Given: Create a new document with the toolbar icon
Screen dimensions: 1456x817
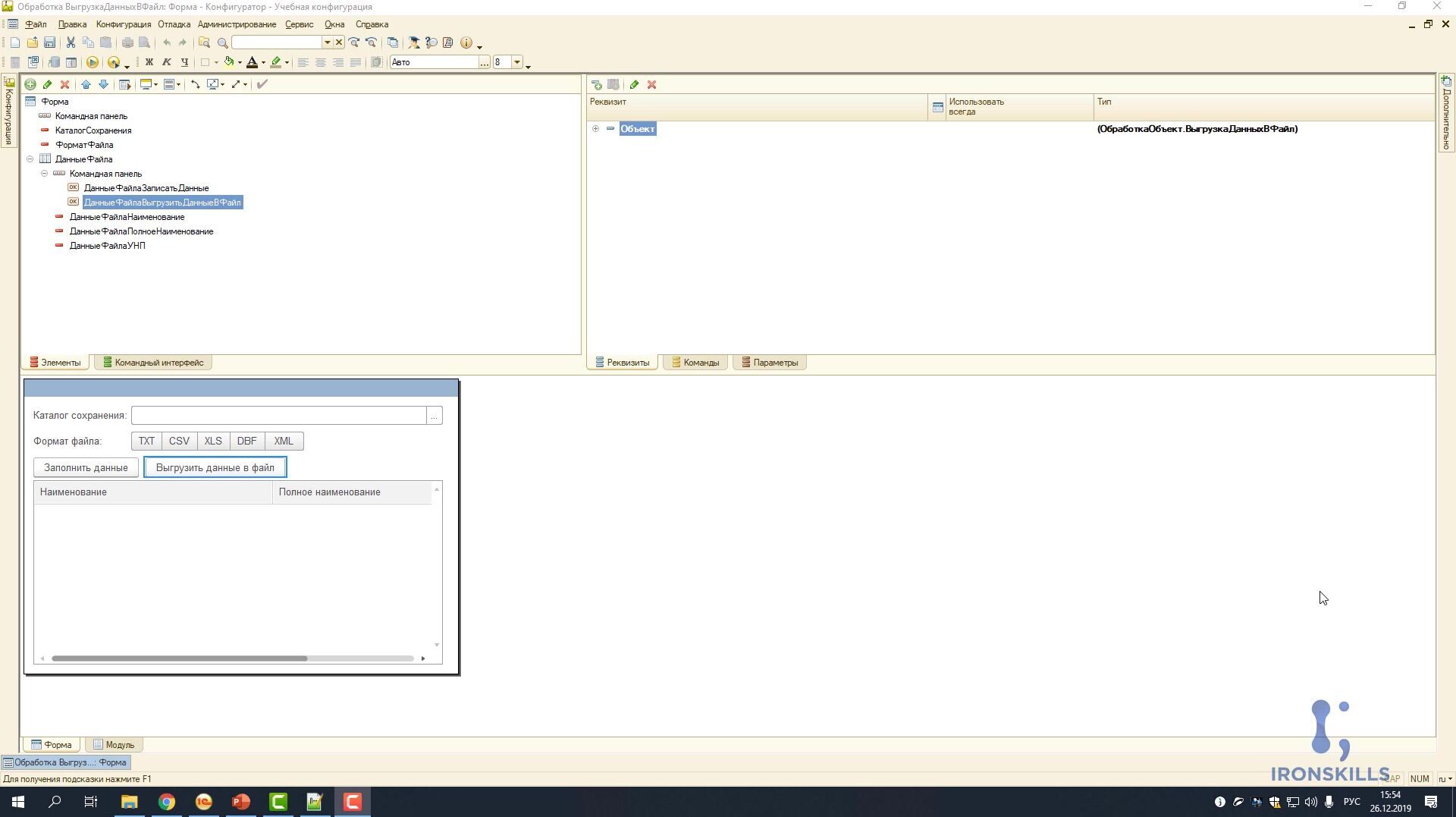Looking at the screenshot, I should click(x=14, y=42).
